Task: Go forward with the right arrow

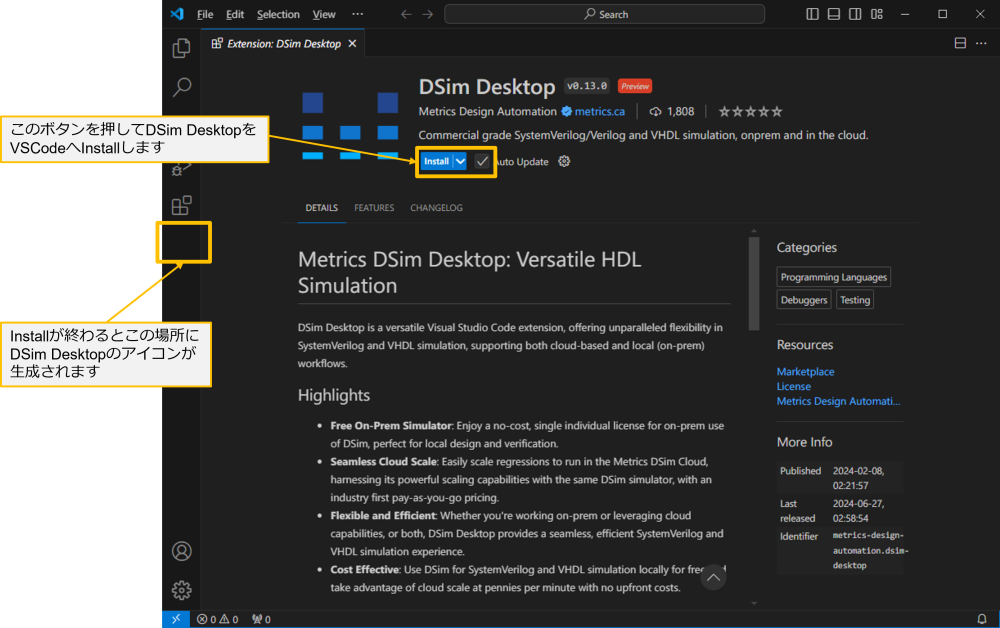Action: pos(428,14)
